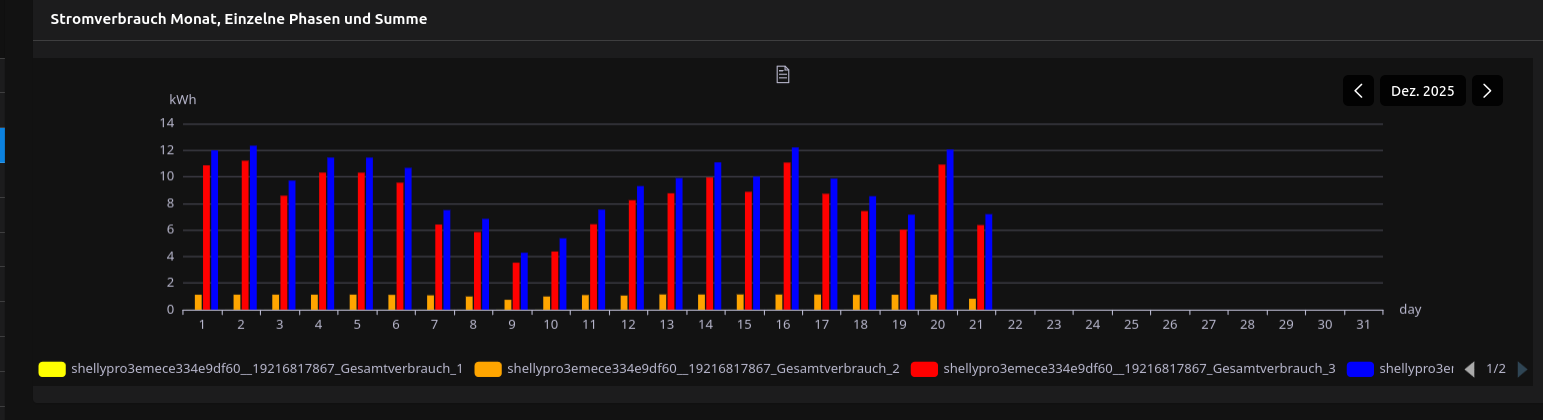Click the orange legend color swatch
This screenshot has width=1543, height=420.
click(x=488, y=369)
